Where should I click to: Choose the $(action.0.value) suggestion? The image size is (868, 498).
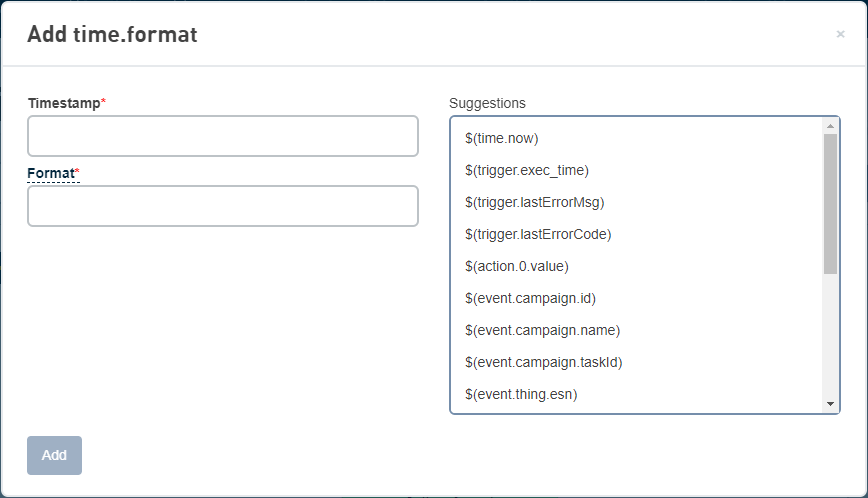point(517,266)
